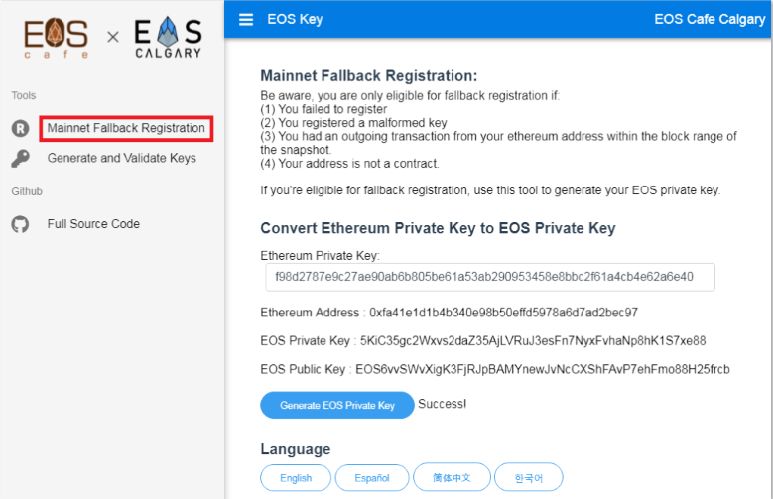Switch language to 简体中文
The height and width of the screenshot is (499, 773).
tap(453, 478)
